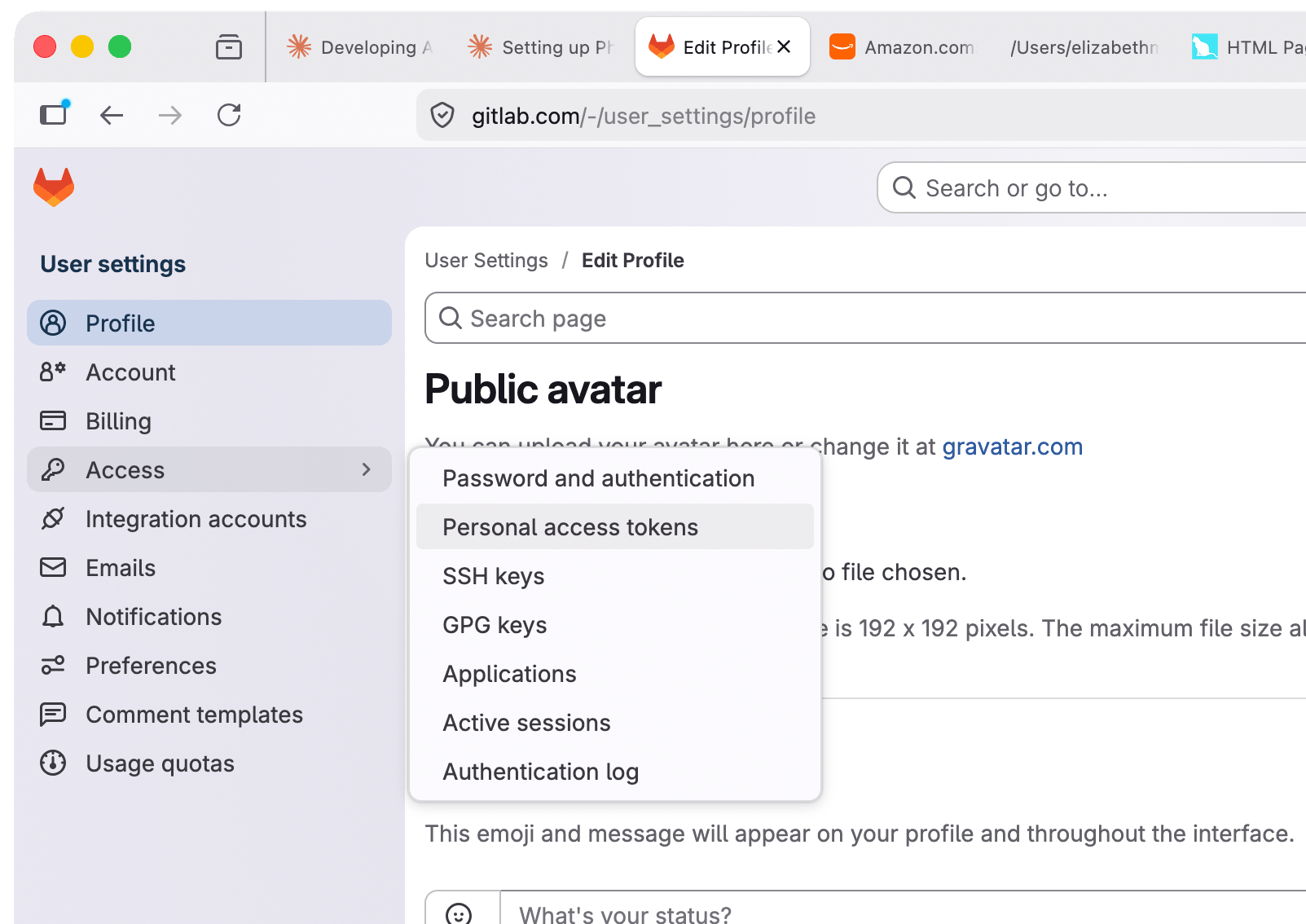Open Billing settings in sidebar
The image size is (1306, 924).
tap(209, 420)
